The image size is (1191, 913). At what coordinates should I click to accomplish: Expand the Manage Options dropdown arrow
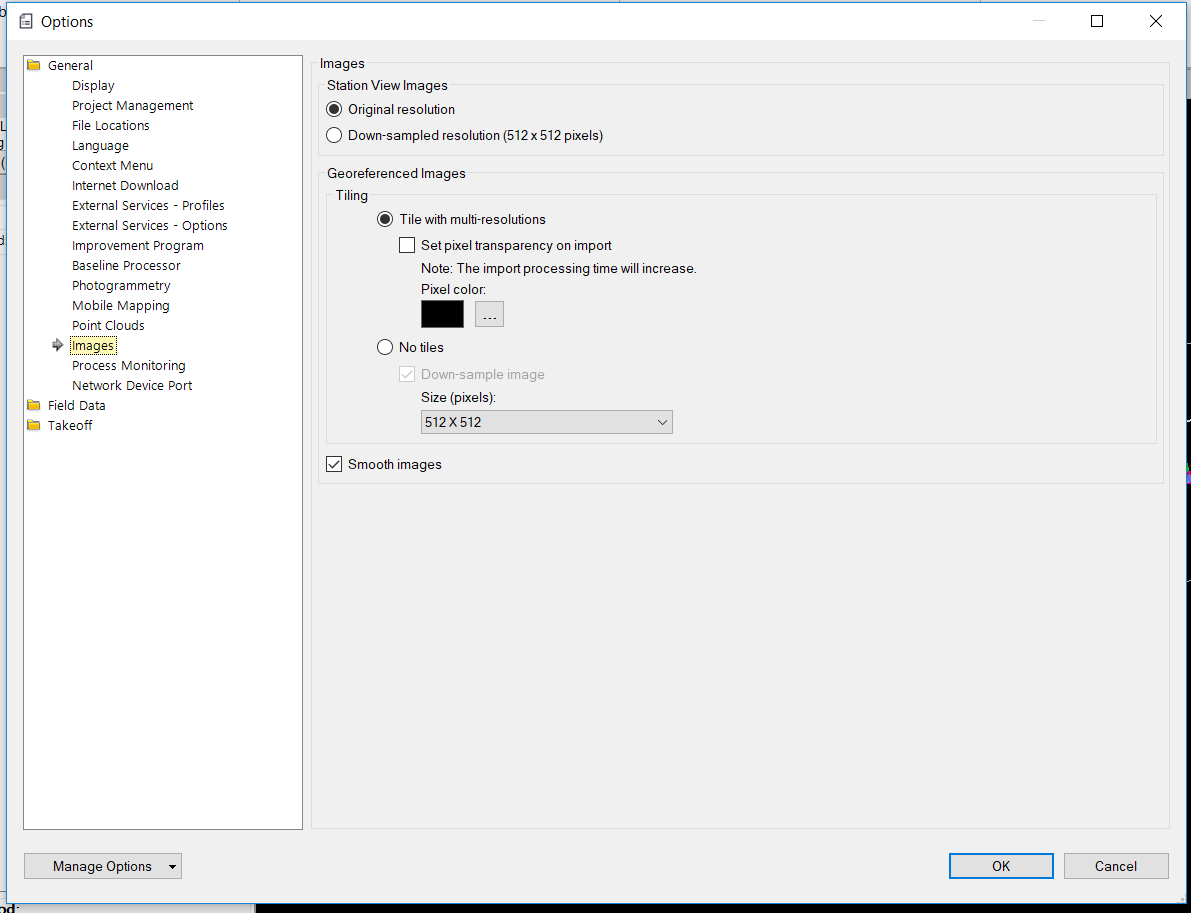(x=170, y=865)
